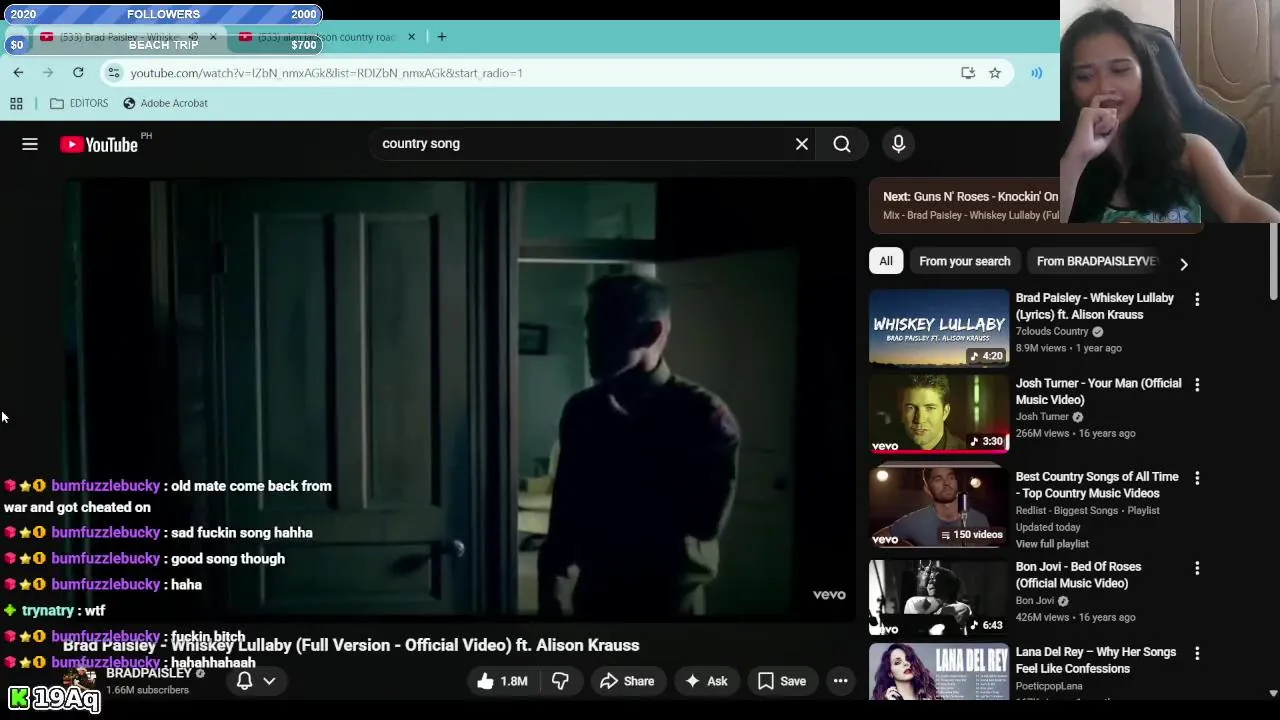Like the video with thumbs up

click(502, 681)
